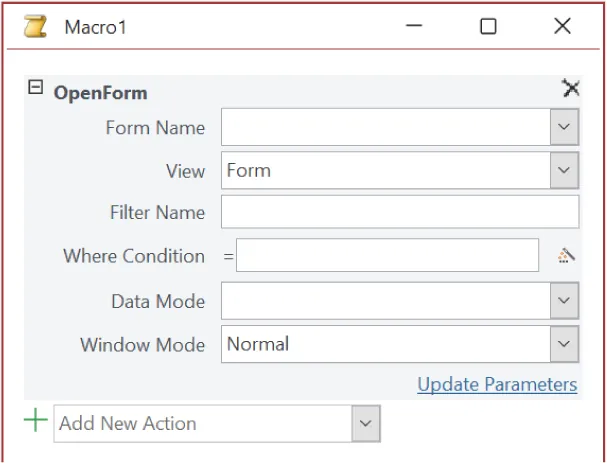Delete the OpenForm action with the X icon
This screenshot has height=463, width=607.
[570, 89]
